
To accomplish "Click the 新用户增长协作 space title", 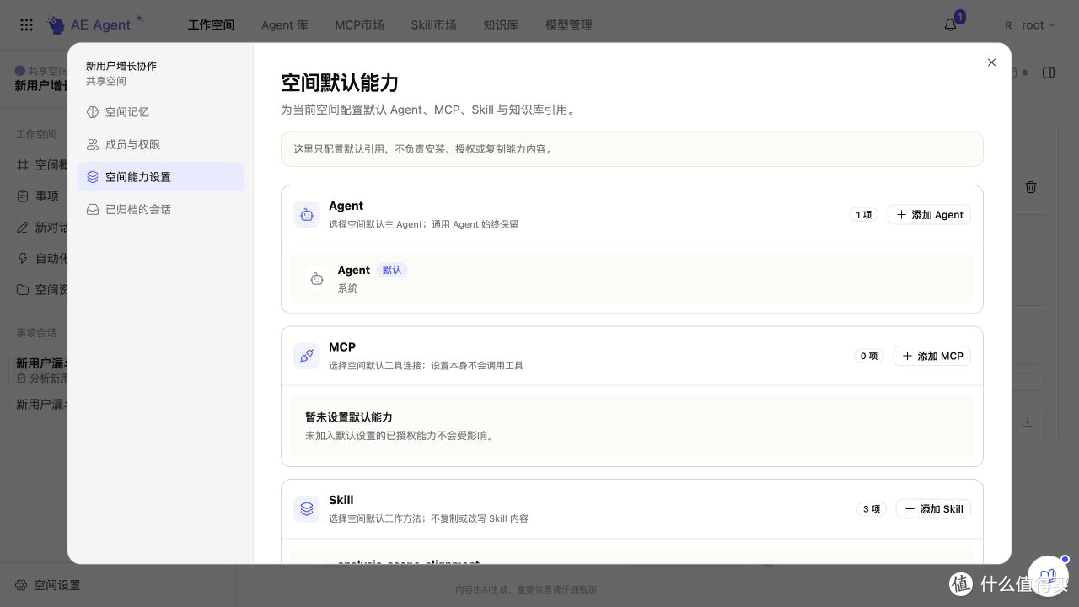I will (121, 66).
